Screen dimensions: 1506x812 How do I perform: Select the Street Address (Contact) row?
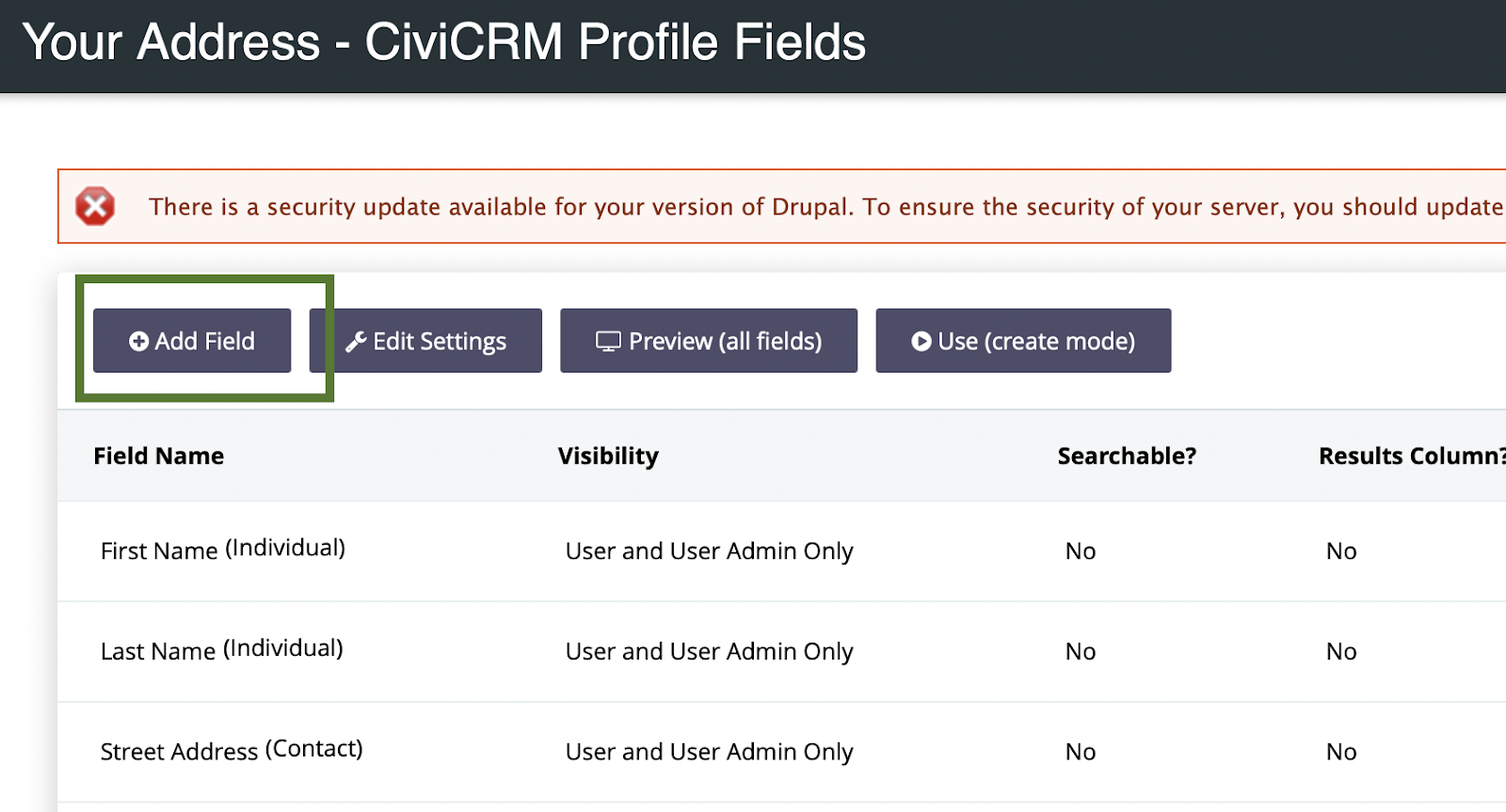coord(781,752)
